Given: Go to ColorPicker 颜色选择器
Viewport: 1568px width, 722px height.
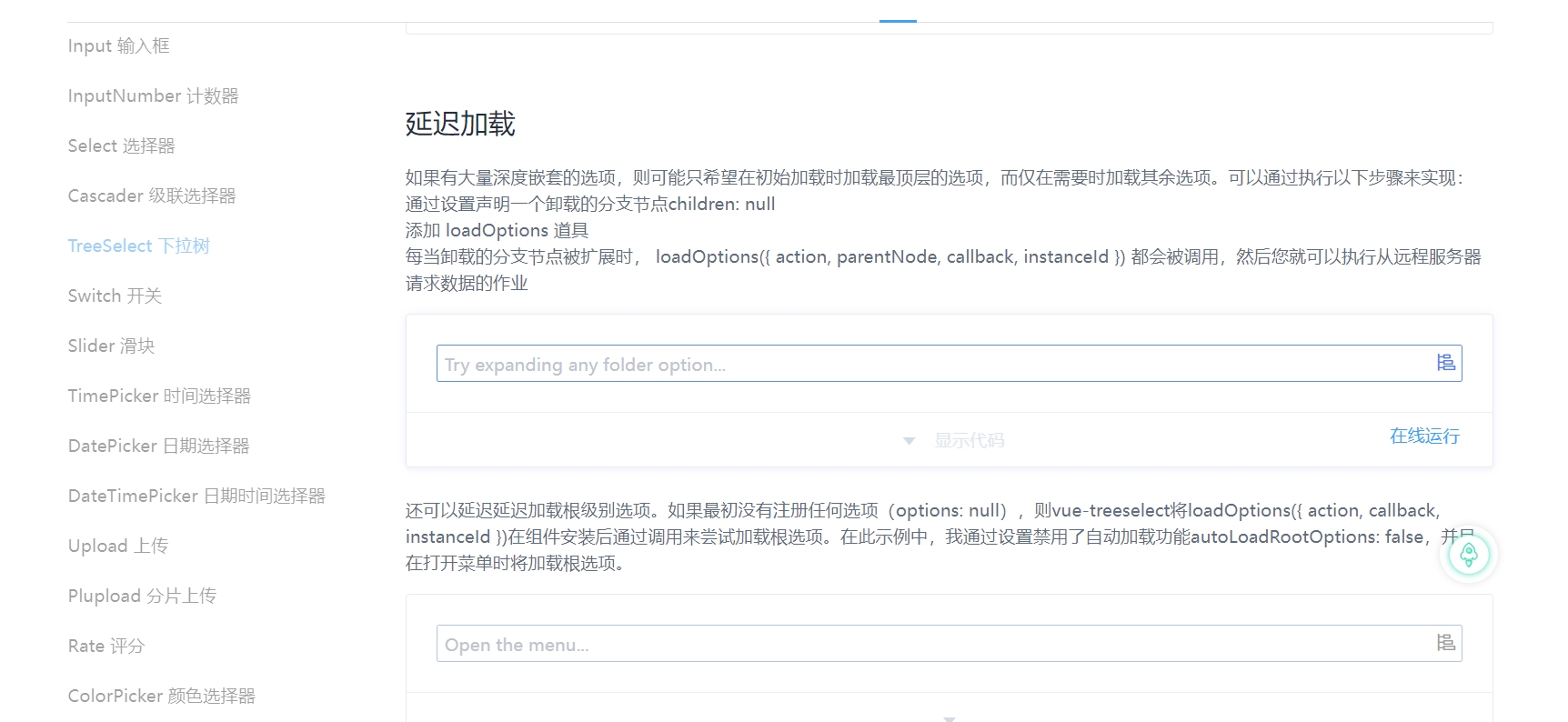Looking at the screenshot, I should [x=161, y=696].
